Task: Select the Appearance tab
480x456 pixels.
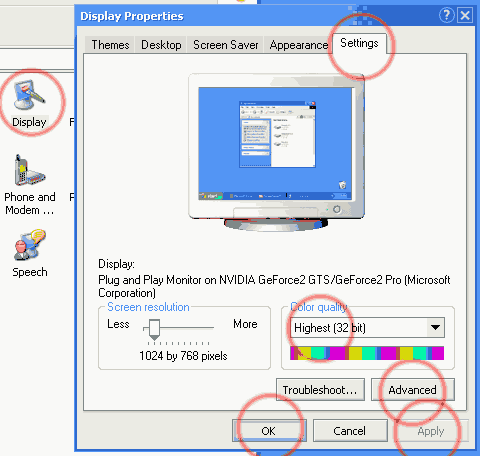Action: [x=298, y=45]
